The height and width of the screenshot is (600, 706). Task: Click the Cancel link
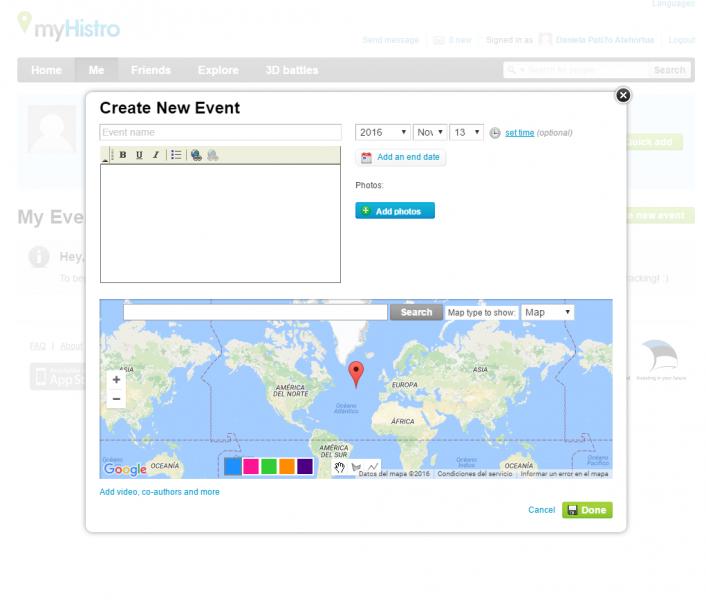542,510
